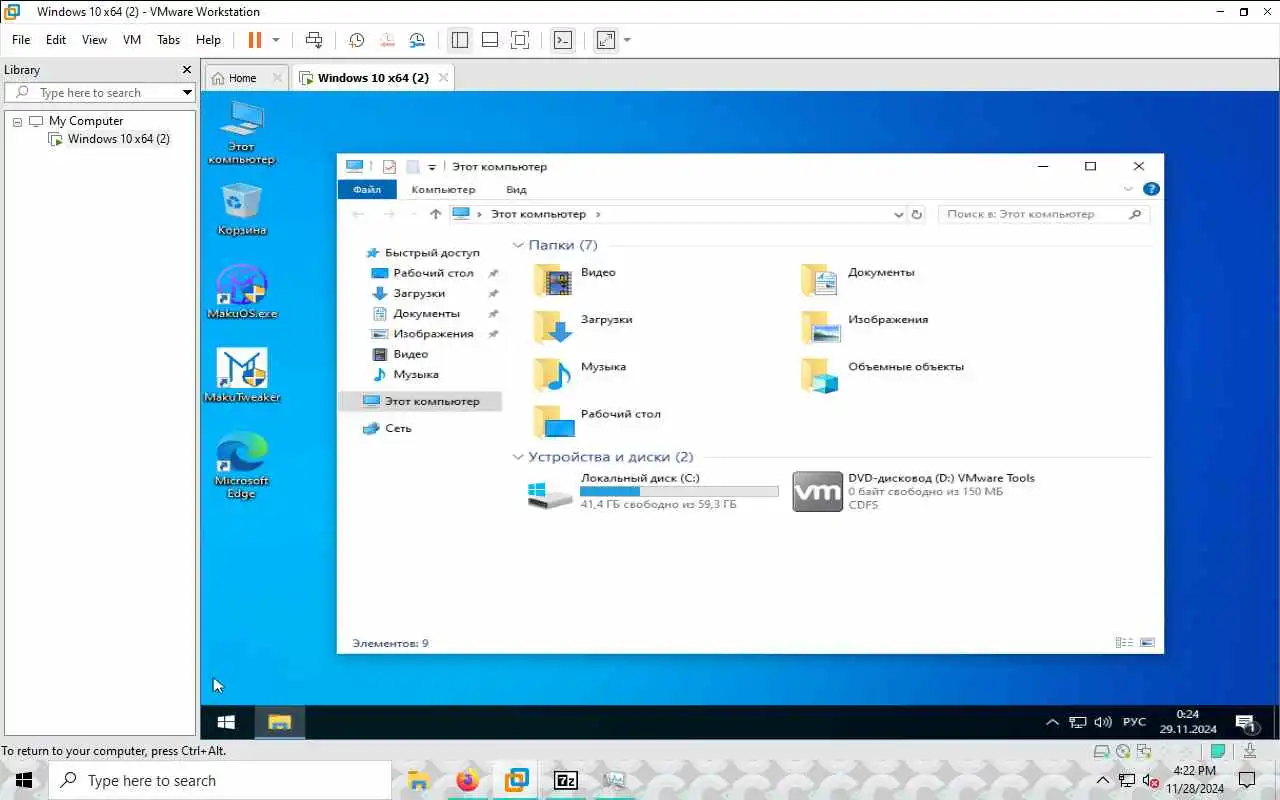This screenshot has width=1280, height=800.
Task: Select Рабочий стол in the navigation pane
Action: click(433, 273)
